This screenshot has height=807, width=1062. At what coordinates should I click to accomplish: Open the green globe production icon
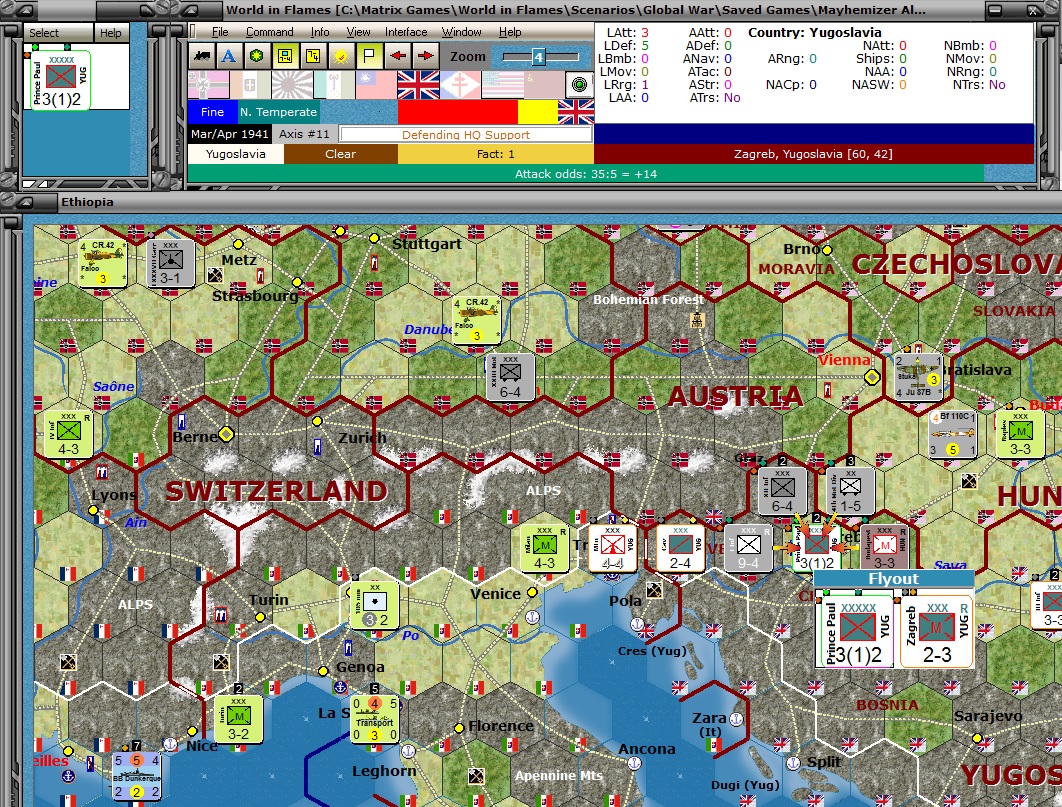[x=258, y=57]
